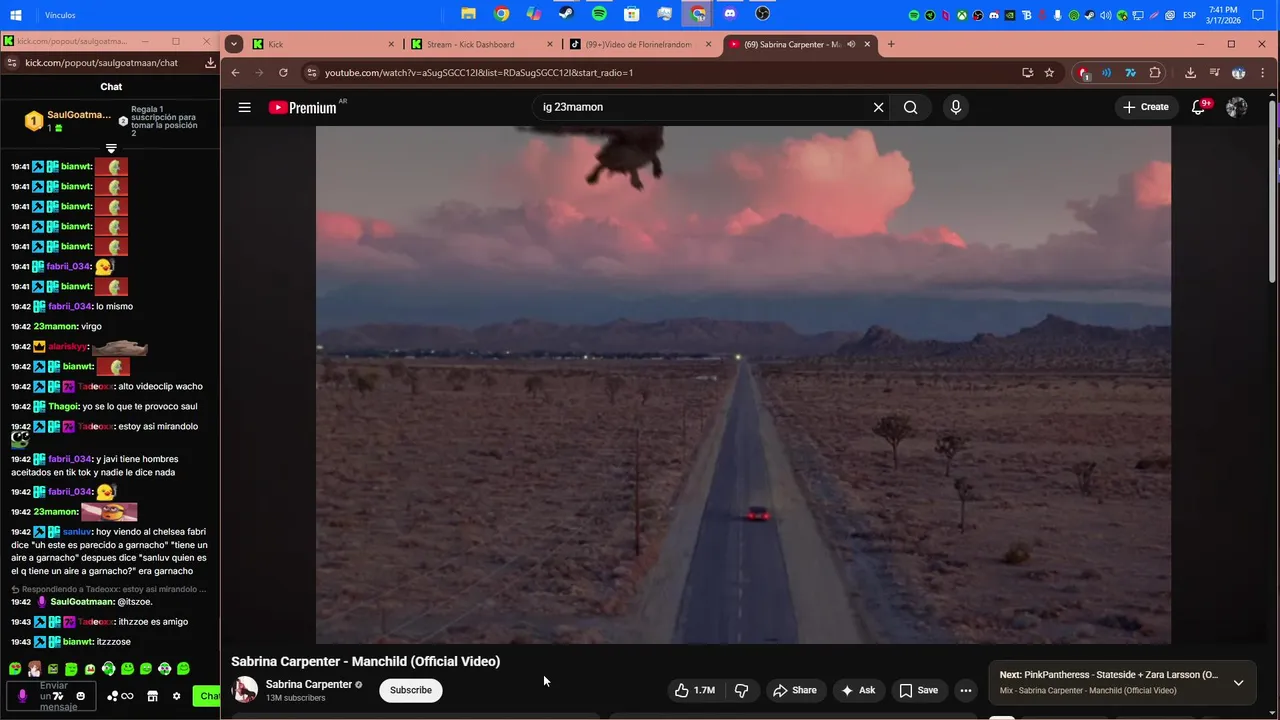The height and width of the screenshot is (720, 1280).
Task: Like the Manchild video
Action: point(694,690)
